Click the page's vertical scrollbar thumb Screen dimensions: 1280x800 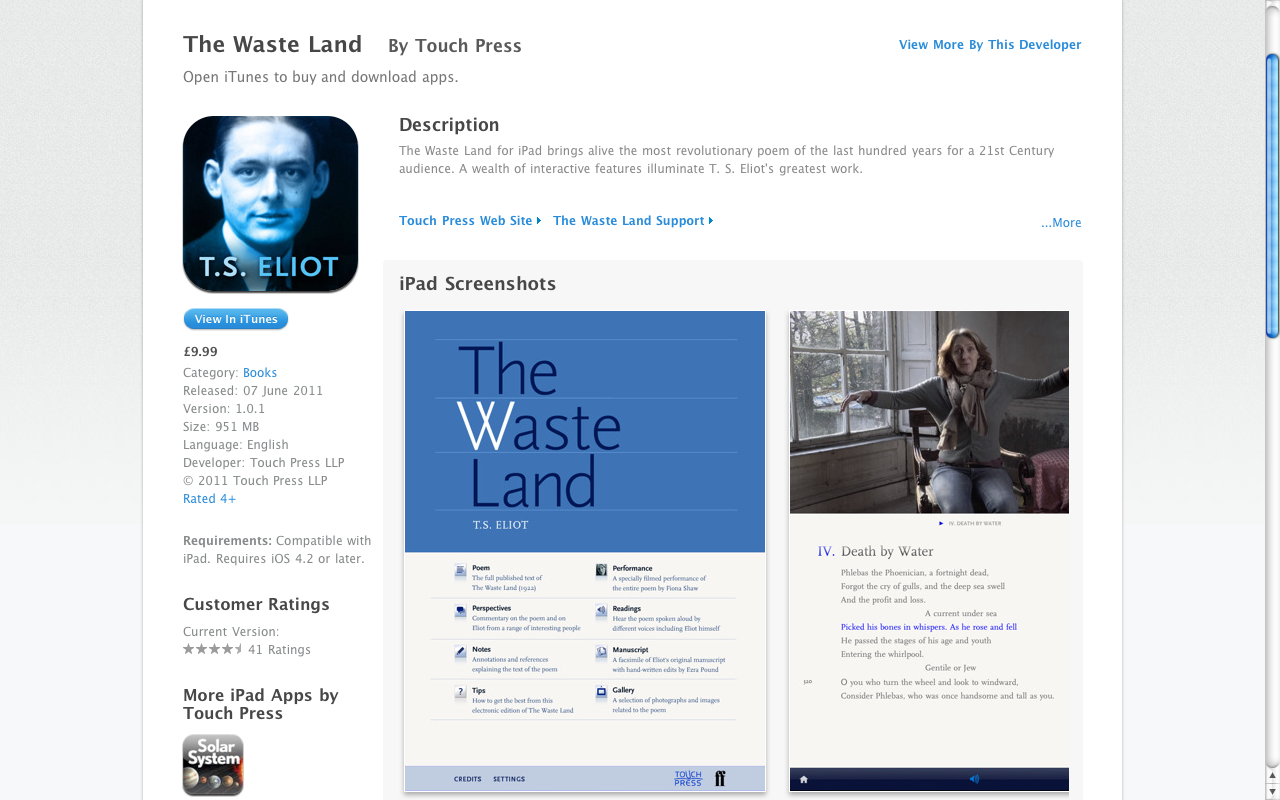click(x=1272, y=196)
